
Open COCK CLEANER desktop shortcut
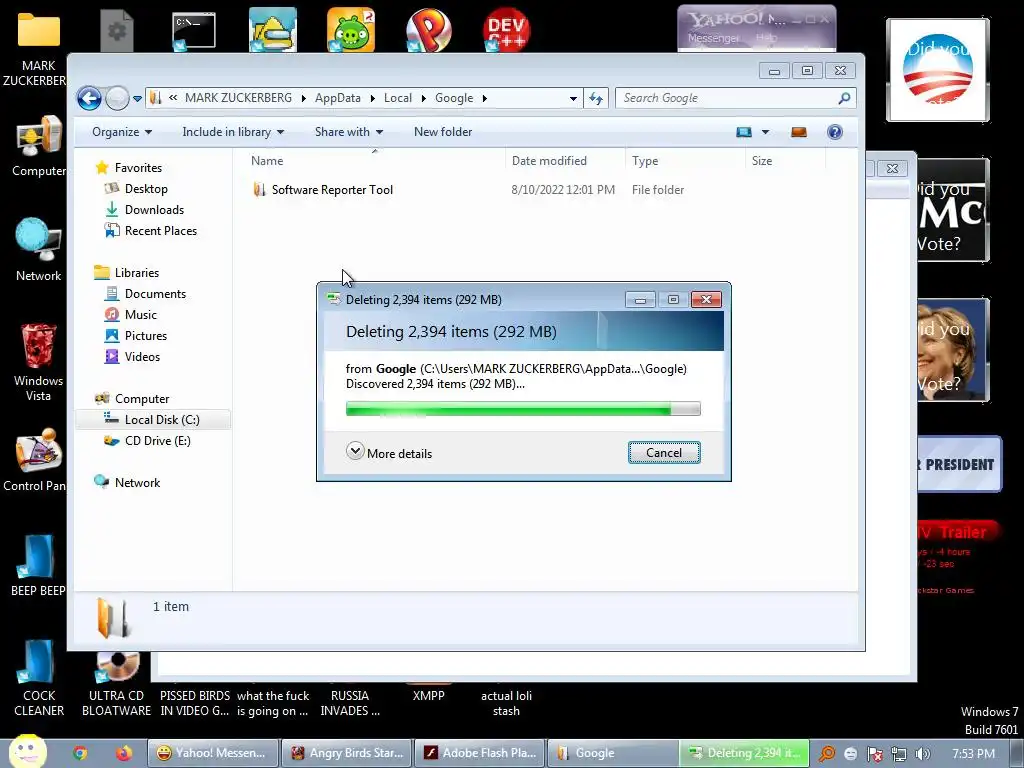39,678
